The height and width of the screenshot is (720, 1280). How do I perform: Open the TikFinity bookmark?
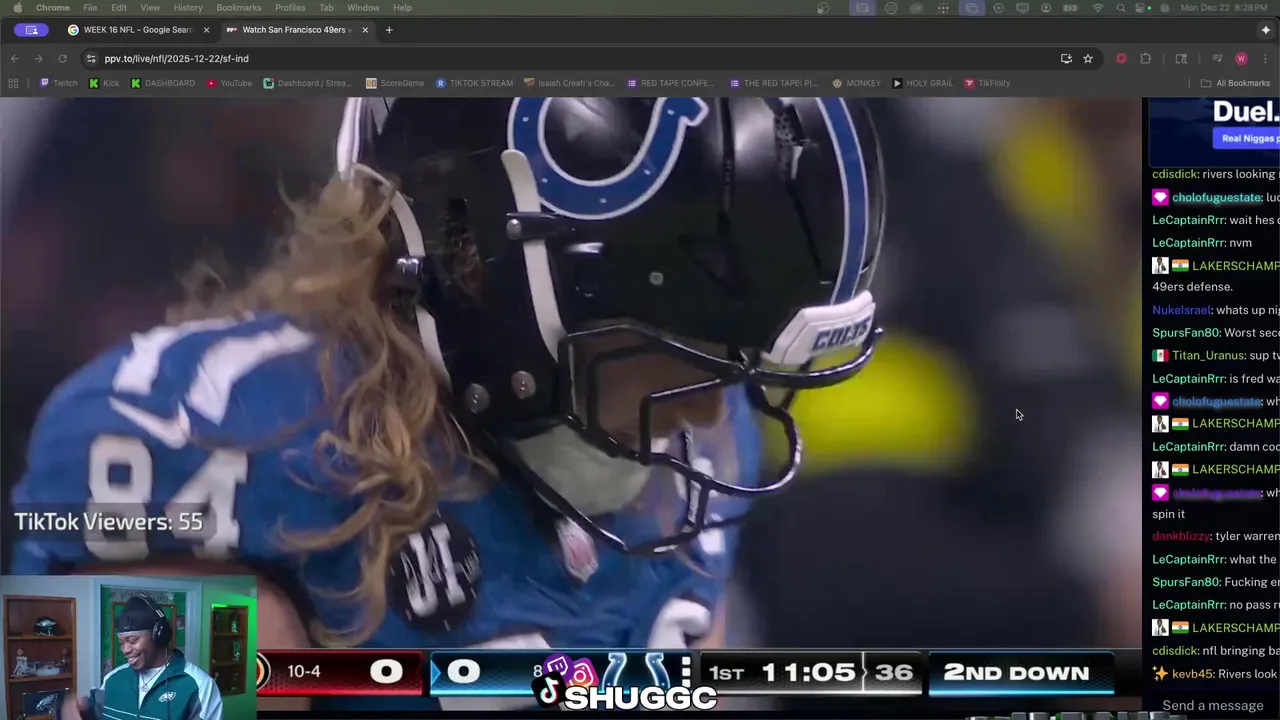[987, 83]
